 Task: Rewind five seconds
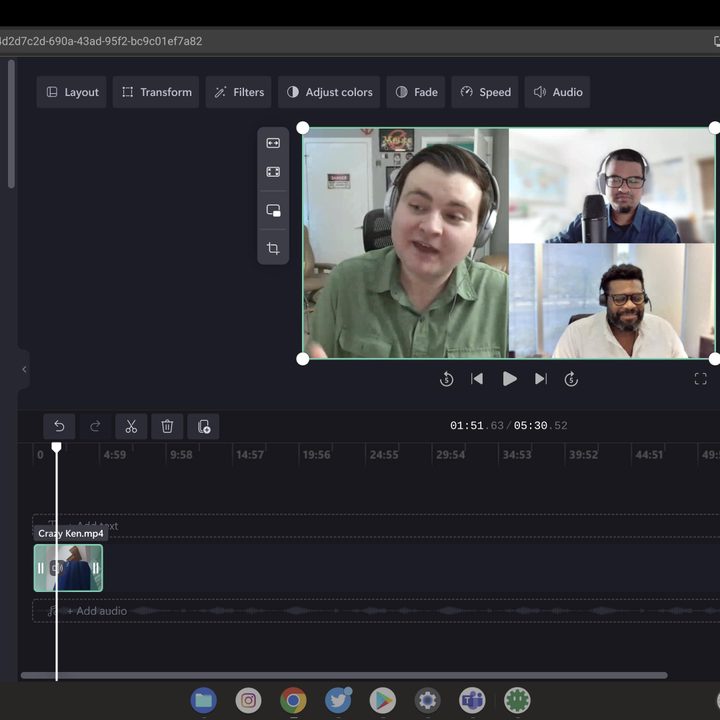(446, 379)
